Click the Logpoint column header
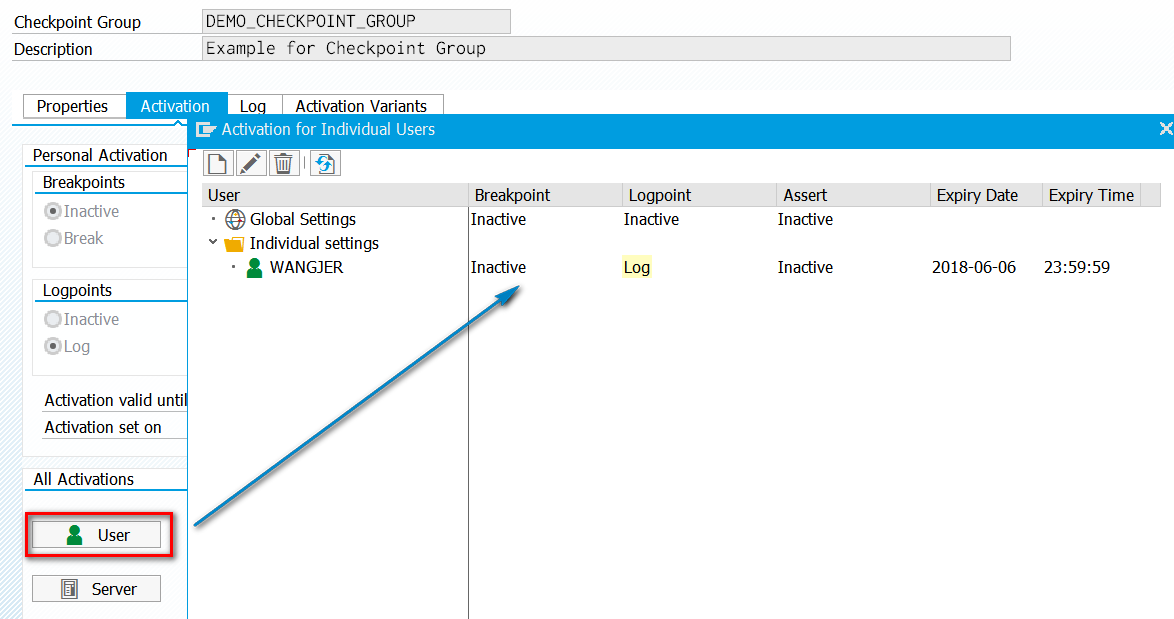The image size is (1174, 619). 699,195
